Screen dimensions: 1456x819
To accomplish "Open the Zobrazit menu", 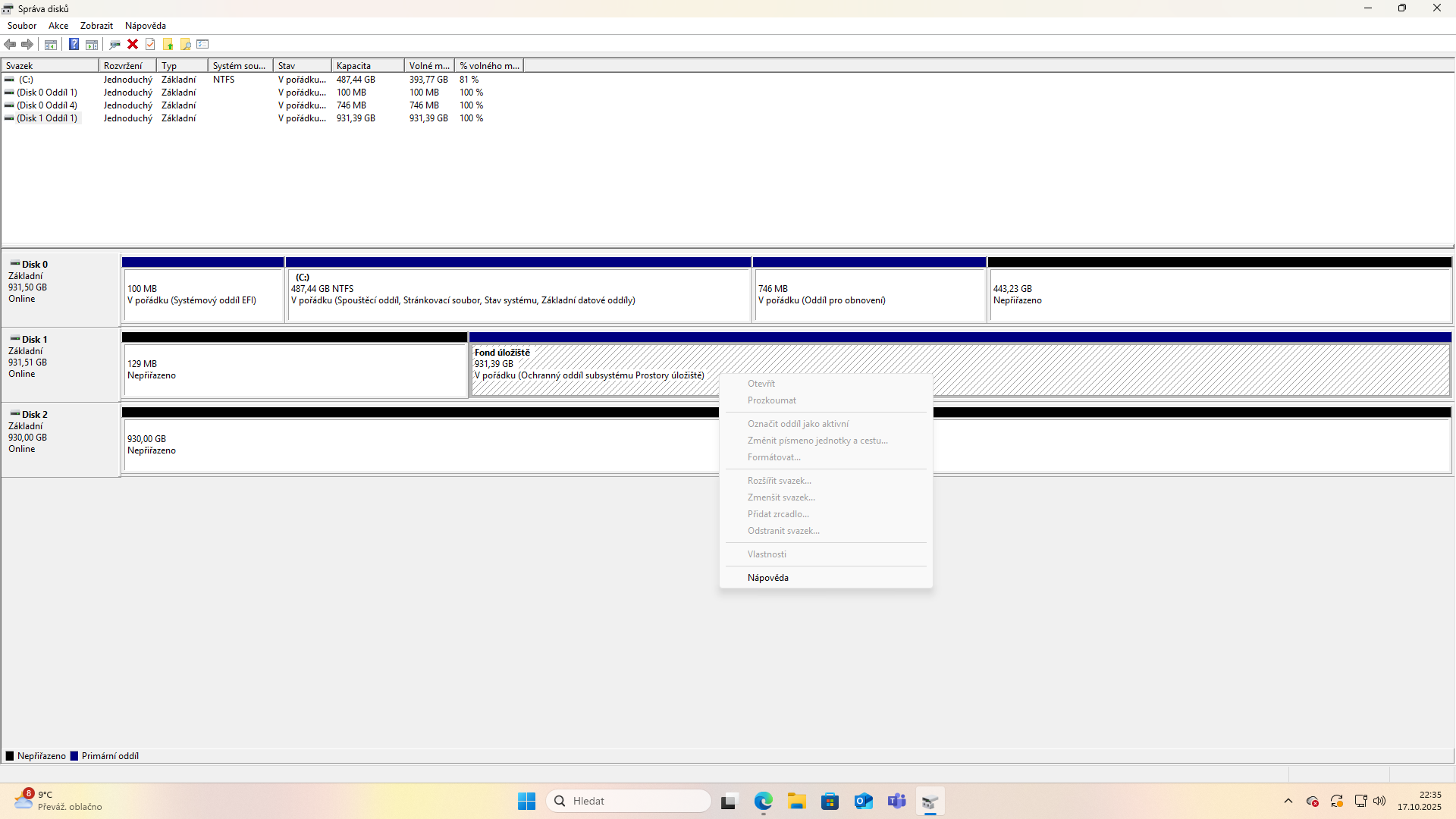I will [96, 26].
